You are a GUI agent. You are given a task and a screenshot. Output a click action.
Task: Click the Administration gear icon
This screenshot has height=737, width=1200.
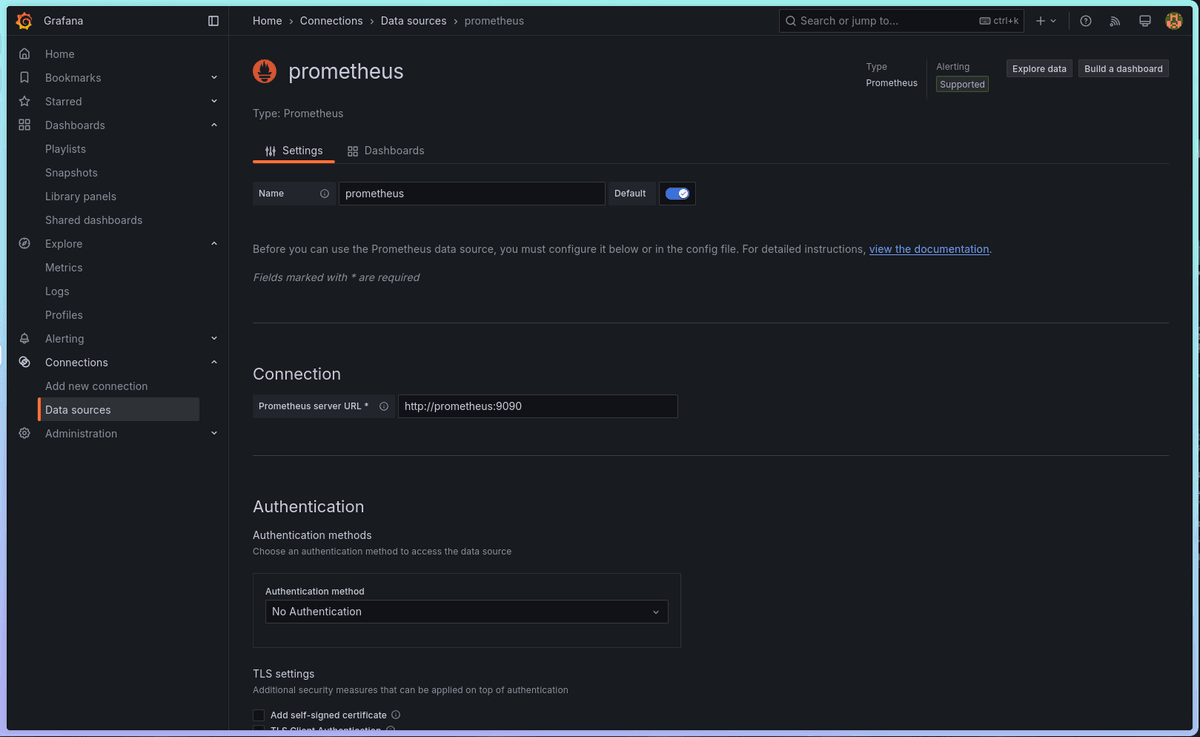24,433
